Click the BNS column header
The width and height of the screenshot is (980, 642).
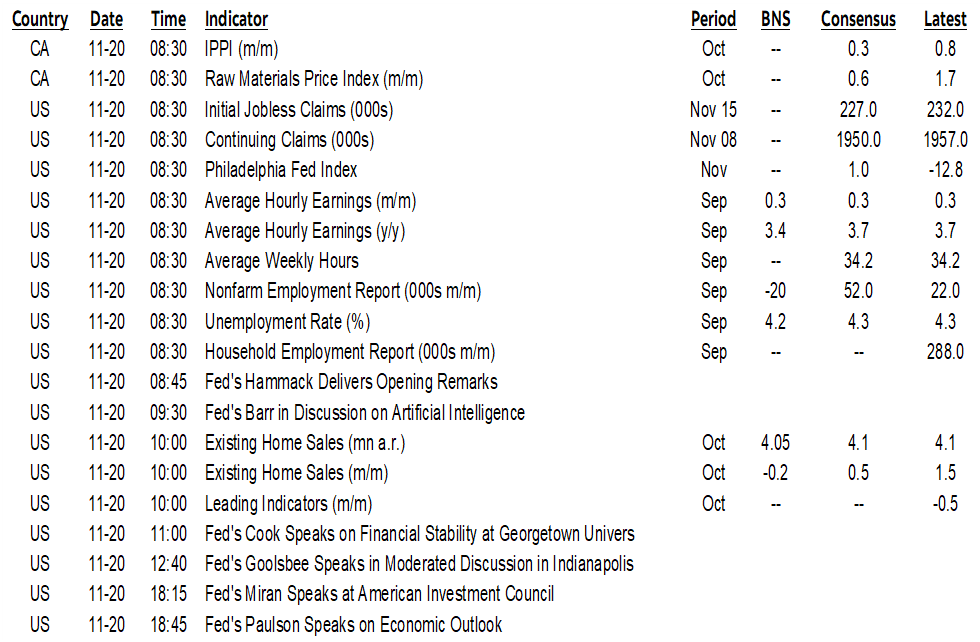click(775, 19)
